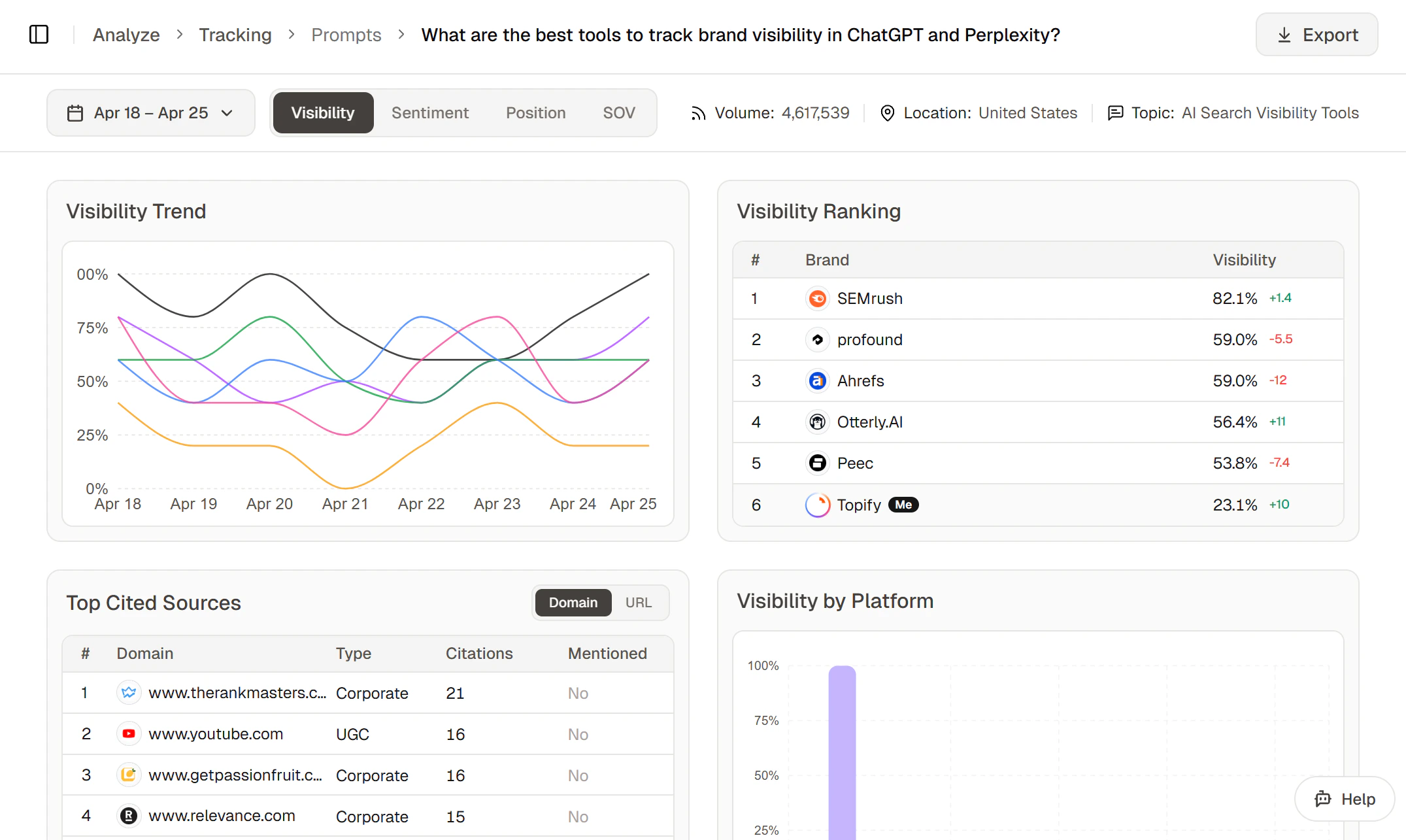Click the profound brand logo
Viewport: 1406px width, 840px height.
point(817,340)
